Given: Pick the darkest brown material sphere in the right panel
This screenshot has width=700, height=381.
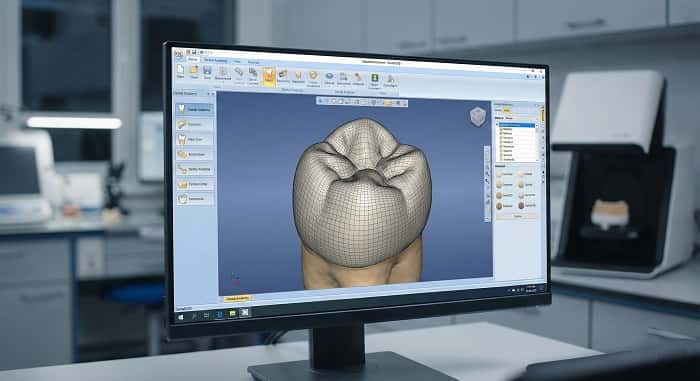Looking at the screenshot, I should point(521,206).
